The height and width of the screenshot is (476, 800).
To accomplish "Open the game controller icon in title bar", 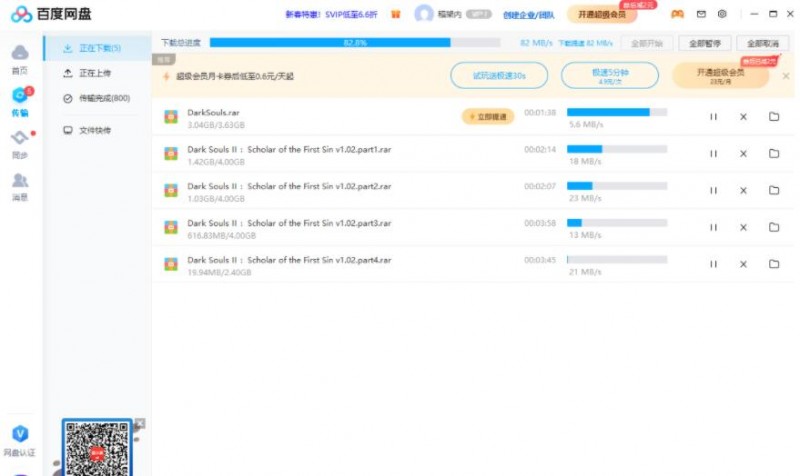I will 677,14.
